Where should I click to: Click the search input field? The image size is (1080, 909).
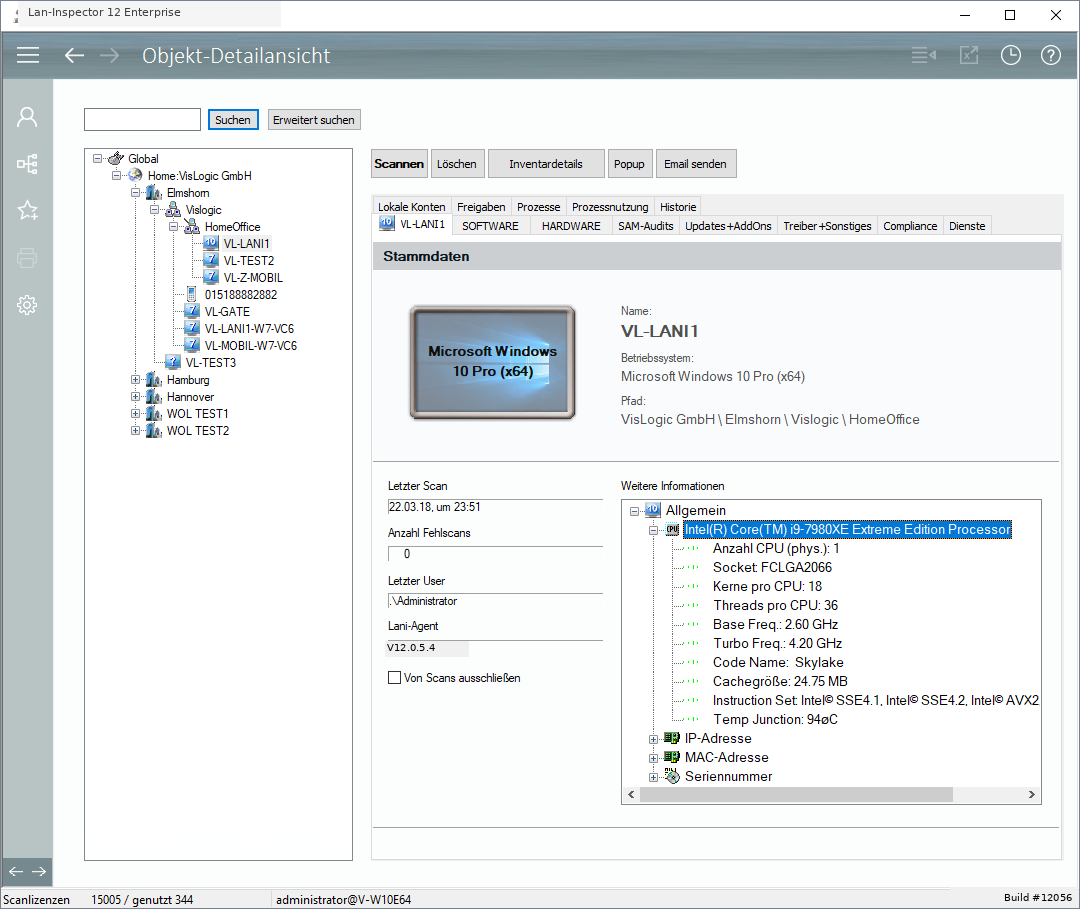143,119
